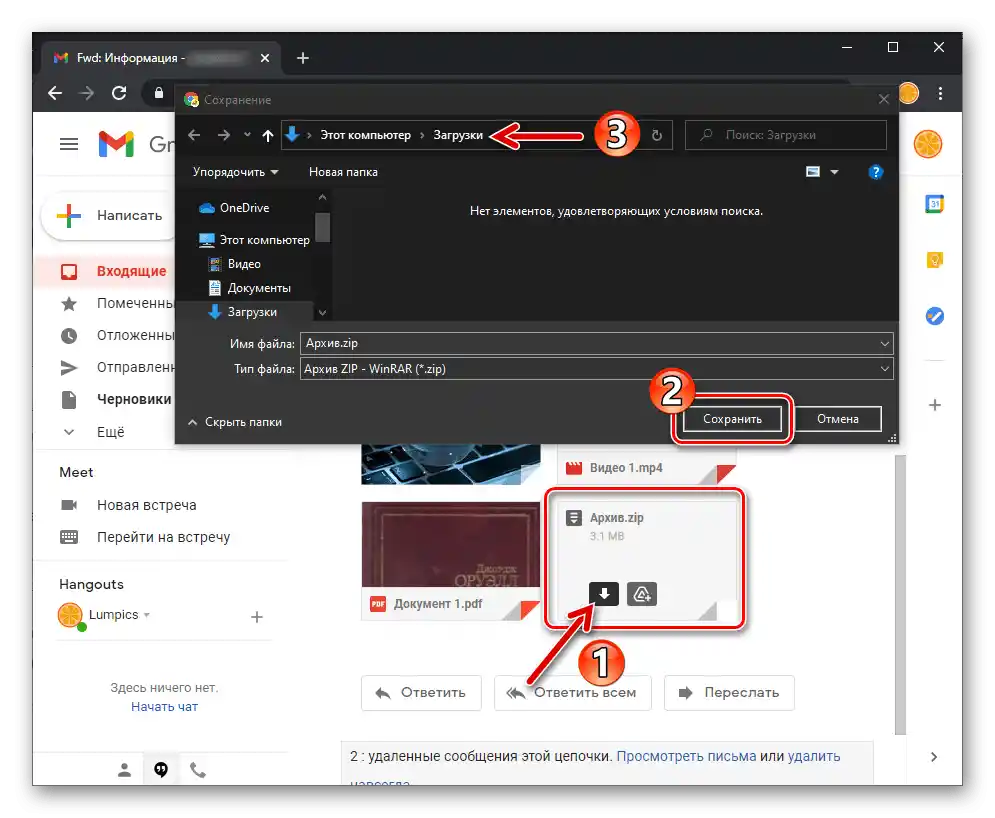Open Hangouts contacts icon at bottom

(124, 770)
